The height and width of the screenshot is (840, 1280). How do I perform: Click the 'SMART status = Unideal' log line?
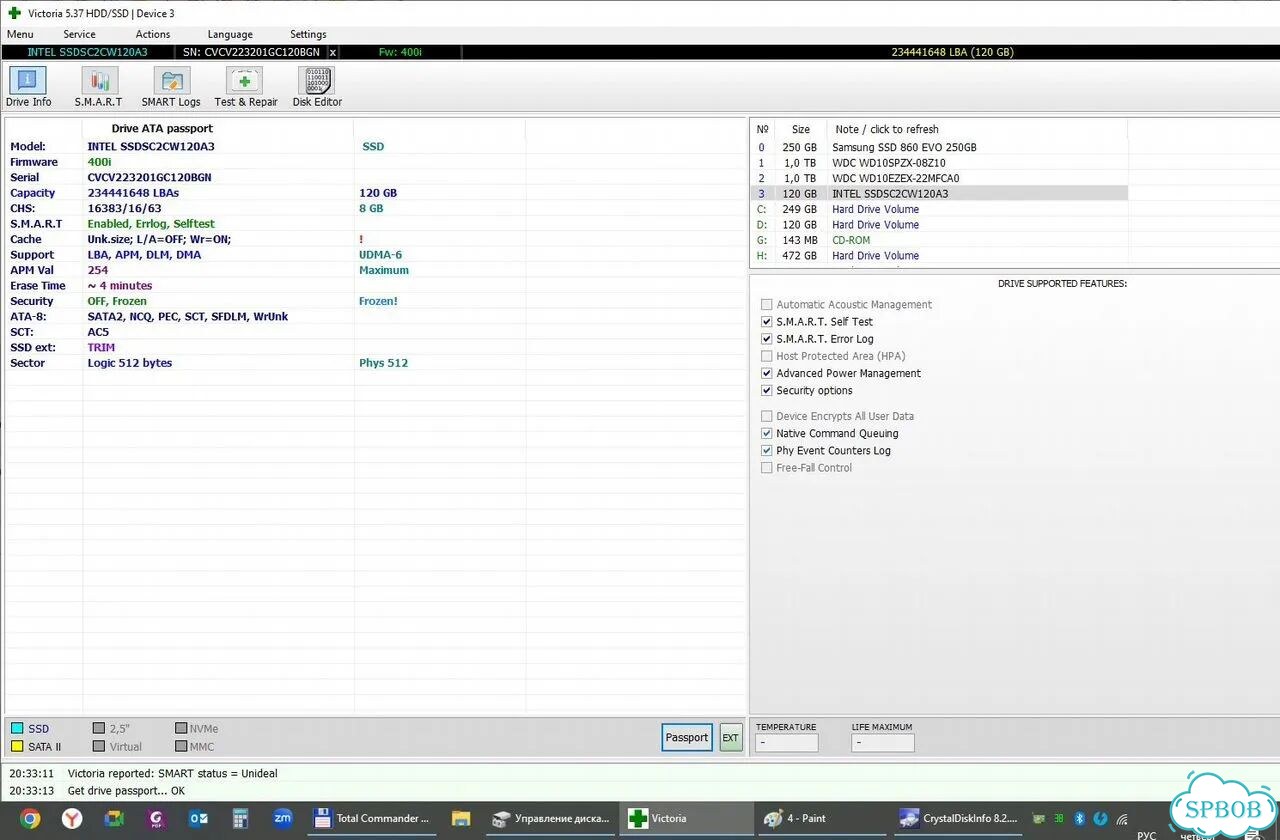(x=172, y=773)
